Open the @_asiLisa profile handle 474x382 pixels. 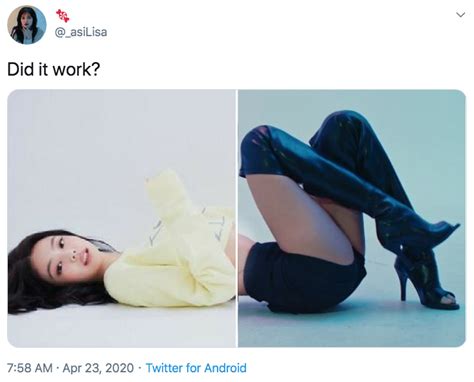(x=81, y=32)
